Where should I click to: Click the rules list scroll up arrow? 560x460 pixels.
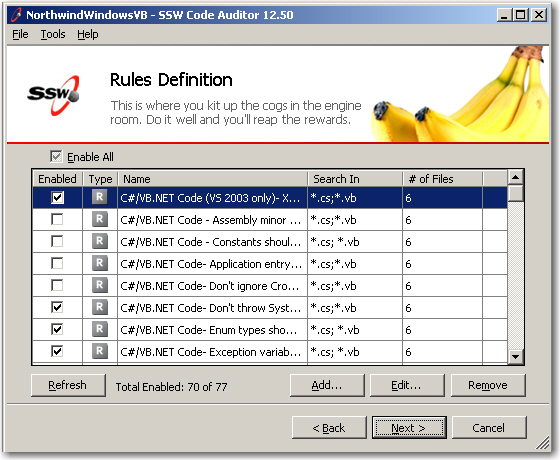pyautogui.click(x=515, y=177)
